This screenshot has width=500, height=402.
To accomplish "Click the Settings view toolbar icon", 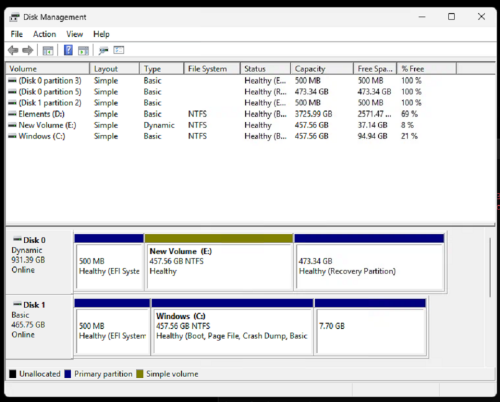I will point(119,50).
